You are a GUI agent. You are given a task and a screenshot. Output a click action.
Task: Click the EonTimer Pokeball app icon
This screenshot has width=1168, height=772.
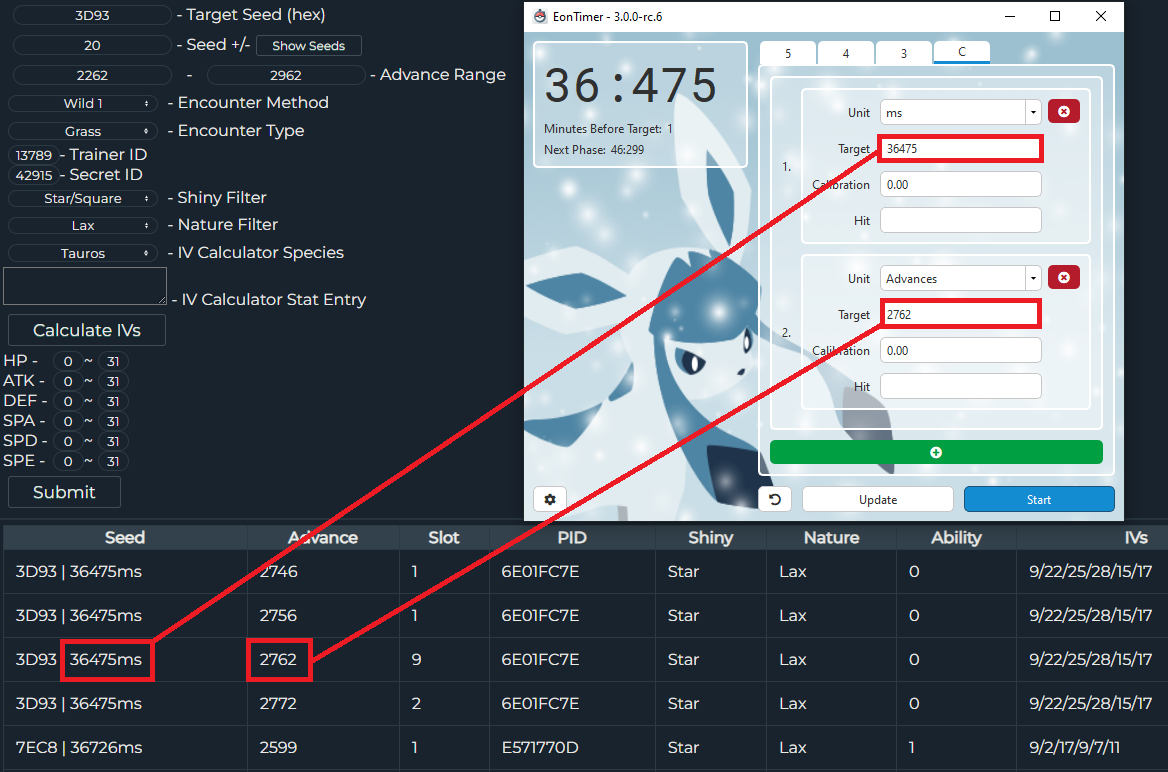coord(540,16)
